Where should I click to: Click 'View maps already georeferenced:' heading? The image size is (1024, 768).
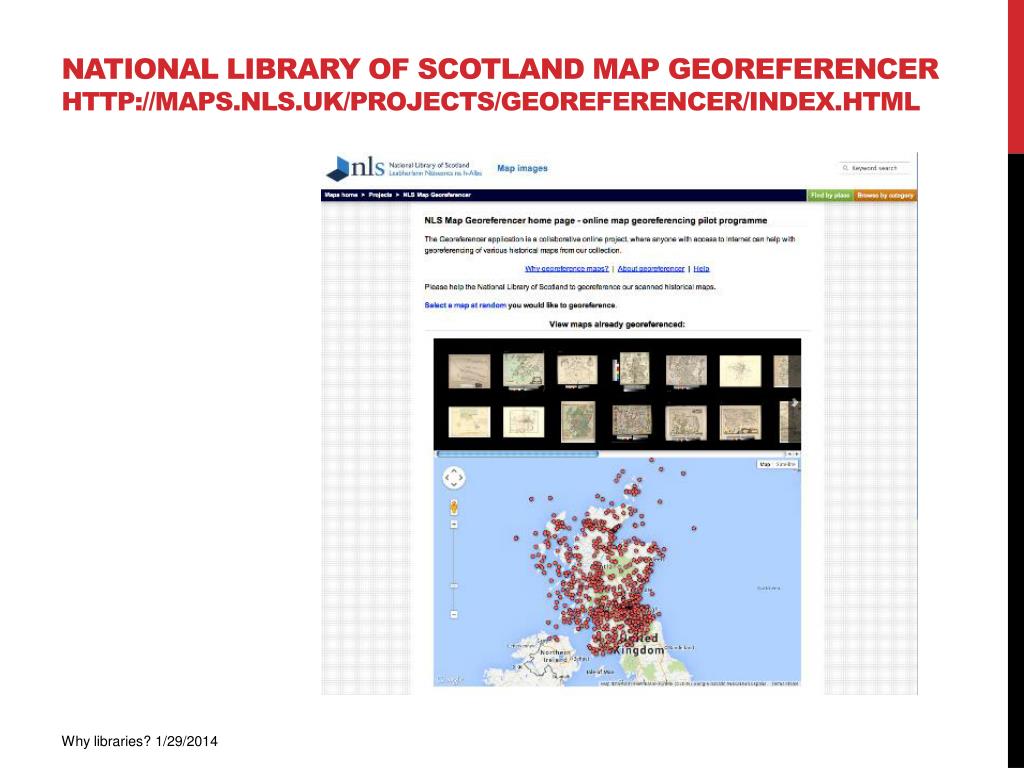point(617,324)
